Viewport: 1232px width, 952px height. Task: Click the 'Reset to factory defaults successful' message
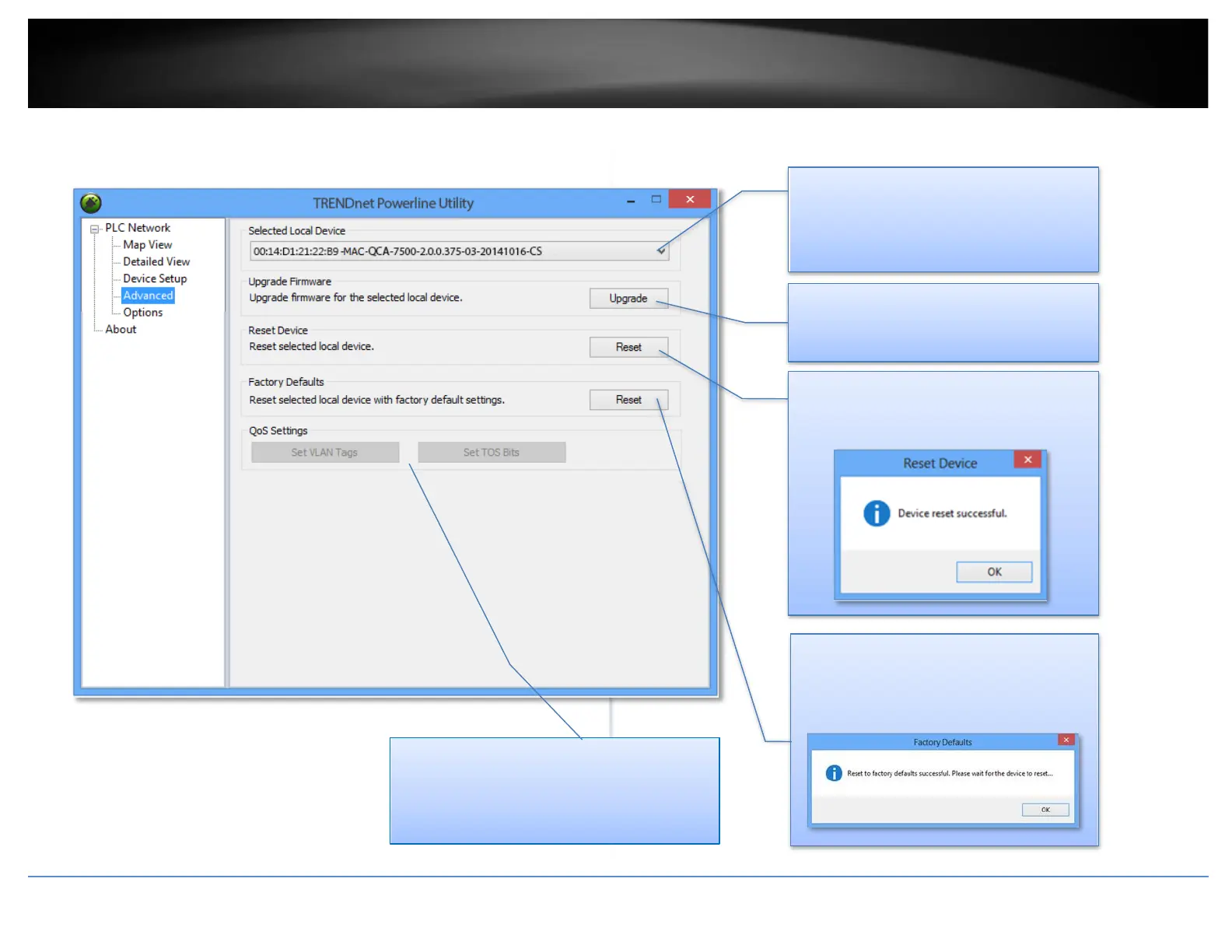[x=950, y=774]
